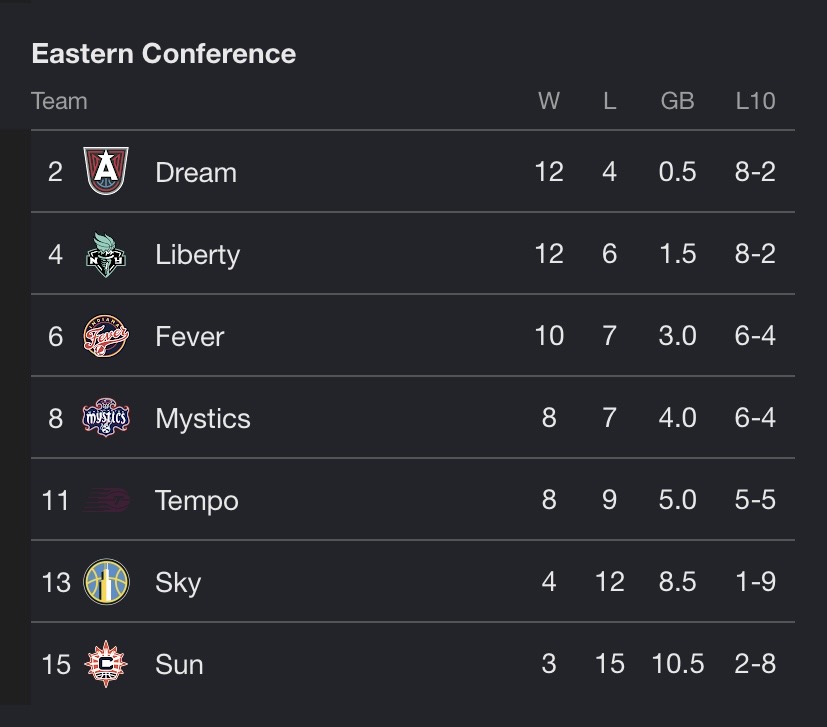Open the Sky team page
The height and width of the screenshot is (727, 827).
pos(178,583)
